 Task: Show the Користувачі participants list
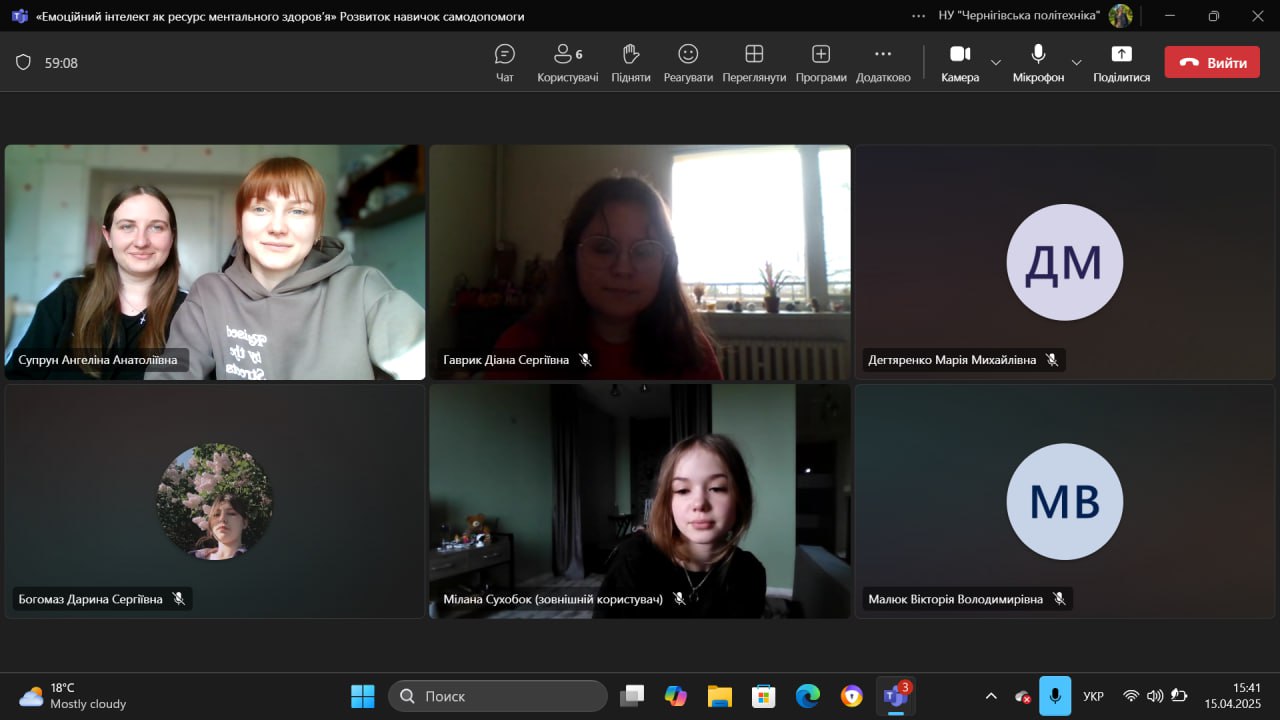coord(567,62)
